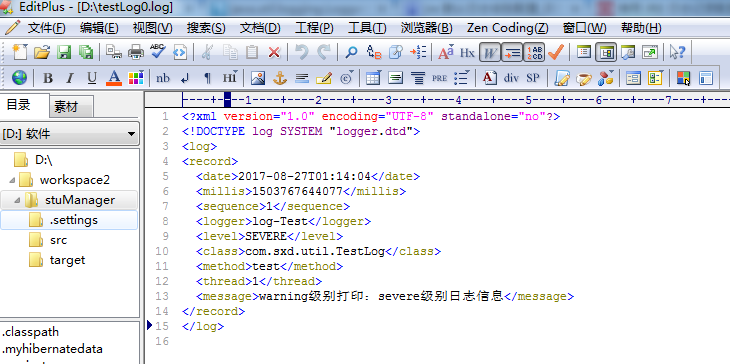The width and height of the screenshot is (730, 364).
Task: Insert SP span tag
Action: (533, 78)
